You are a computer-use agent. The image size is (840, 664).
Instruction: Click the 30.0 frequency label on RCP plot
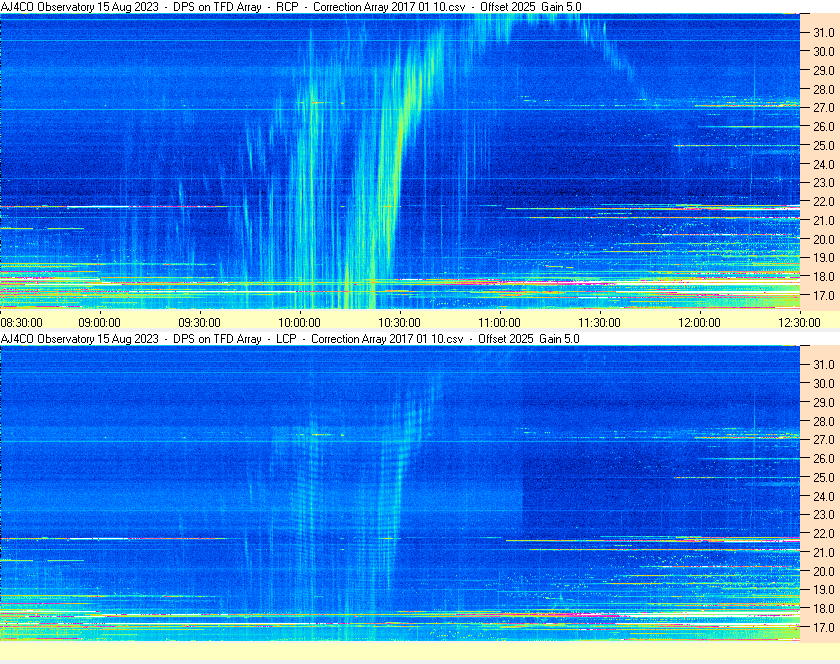coord(824,52)
